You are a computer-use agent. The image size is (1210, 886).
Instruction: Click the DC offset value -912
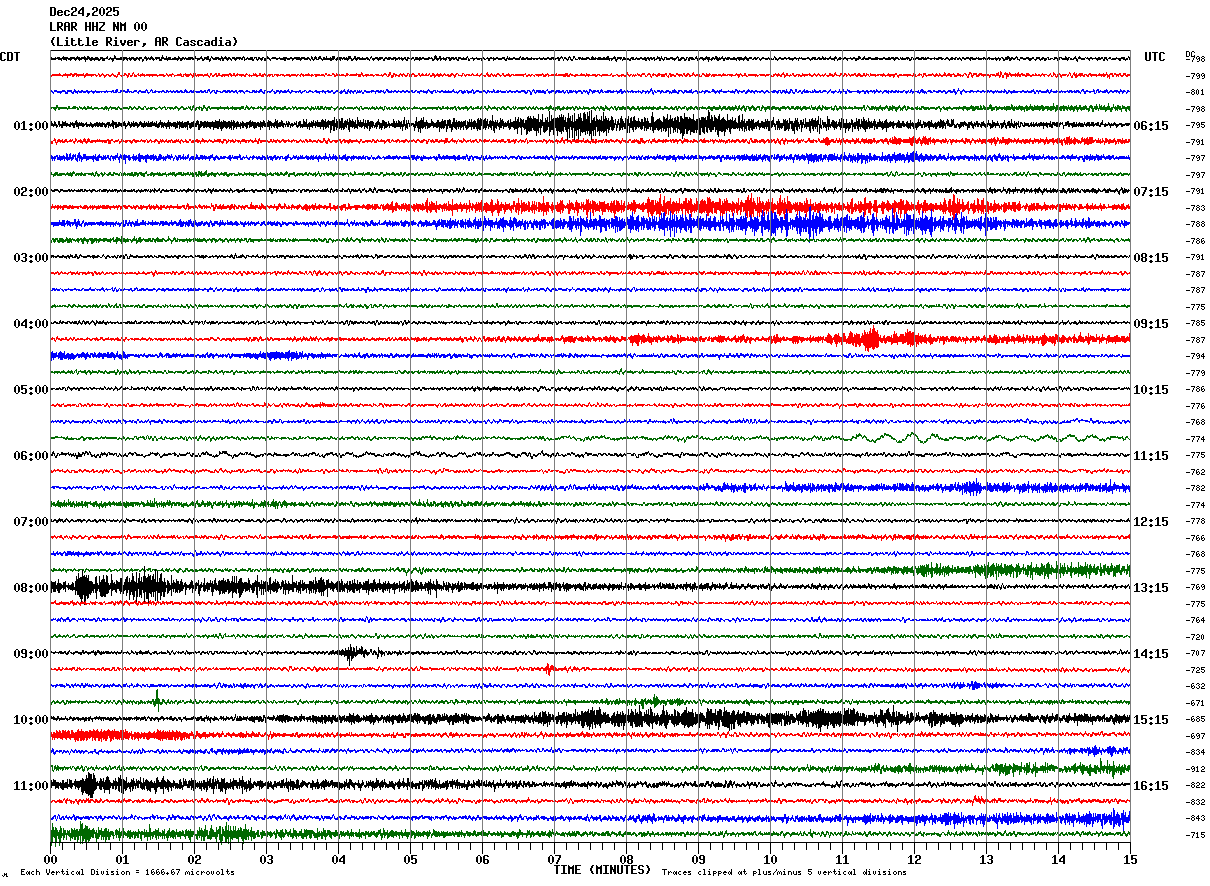1195,769
